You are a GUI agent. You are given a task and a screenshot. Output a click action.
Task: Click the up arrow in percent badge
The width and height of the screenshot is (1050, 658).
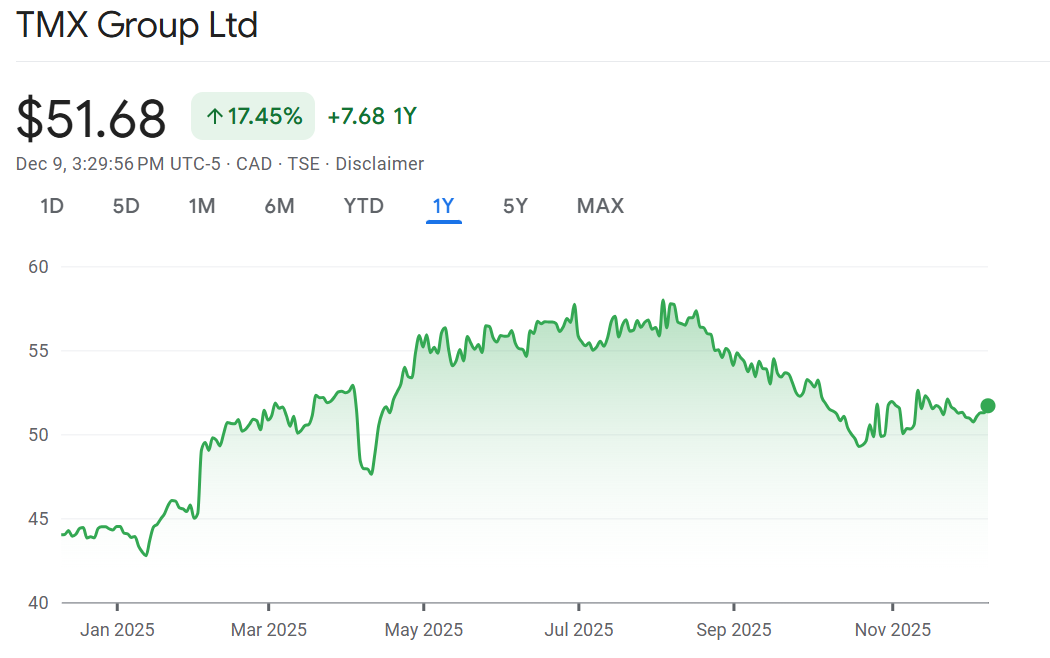click(x=214, y=117)
